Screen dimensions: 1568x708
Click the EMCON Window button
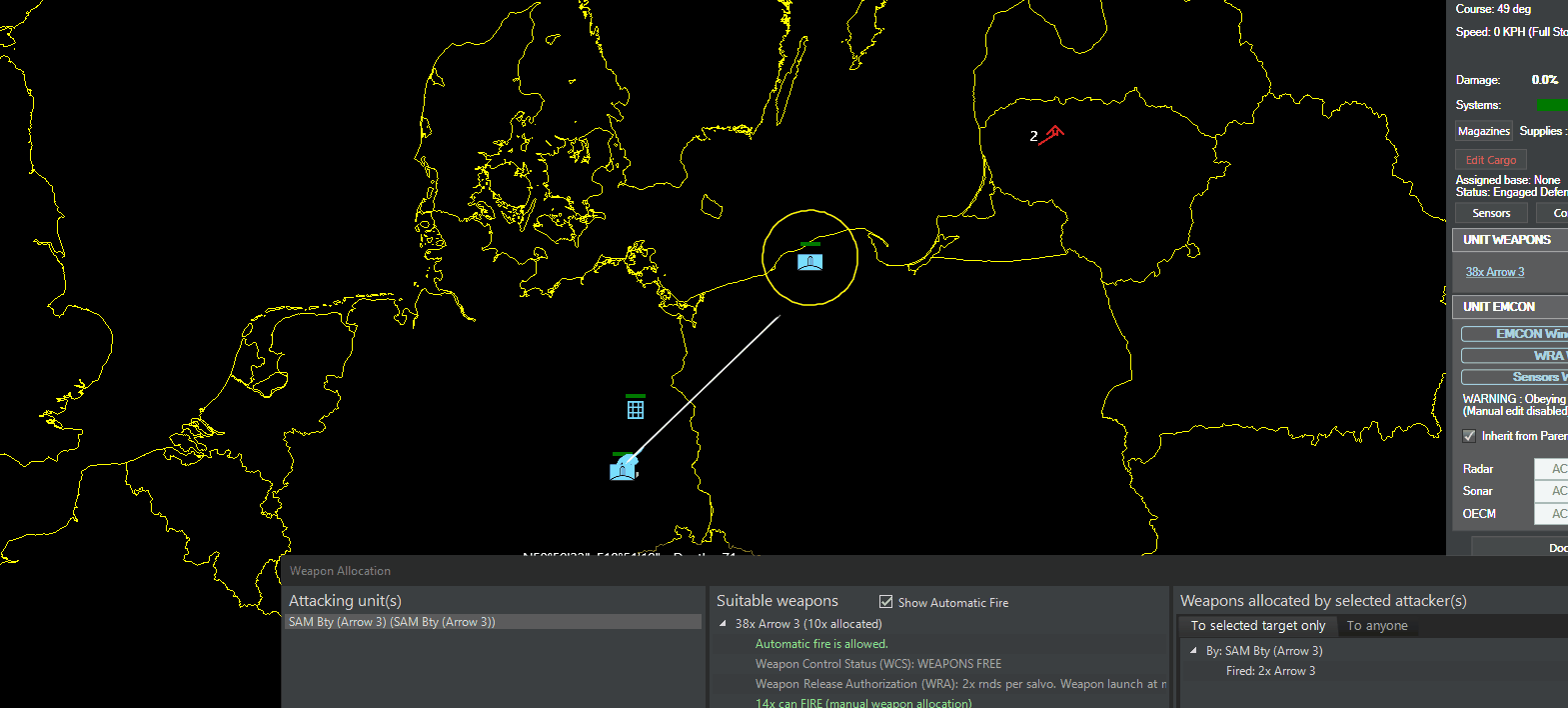point(1514,334)
